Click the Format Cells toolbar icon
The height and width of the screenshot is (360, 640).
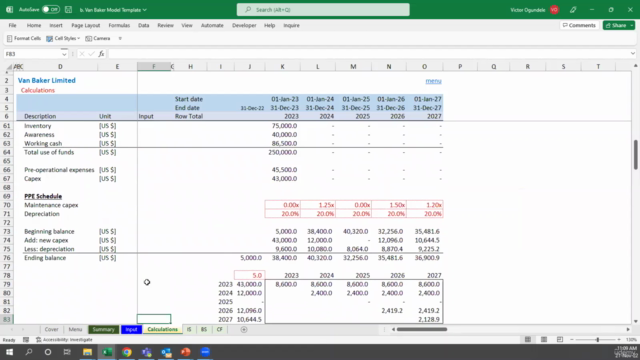click(x=24, y=38)
